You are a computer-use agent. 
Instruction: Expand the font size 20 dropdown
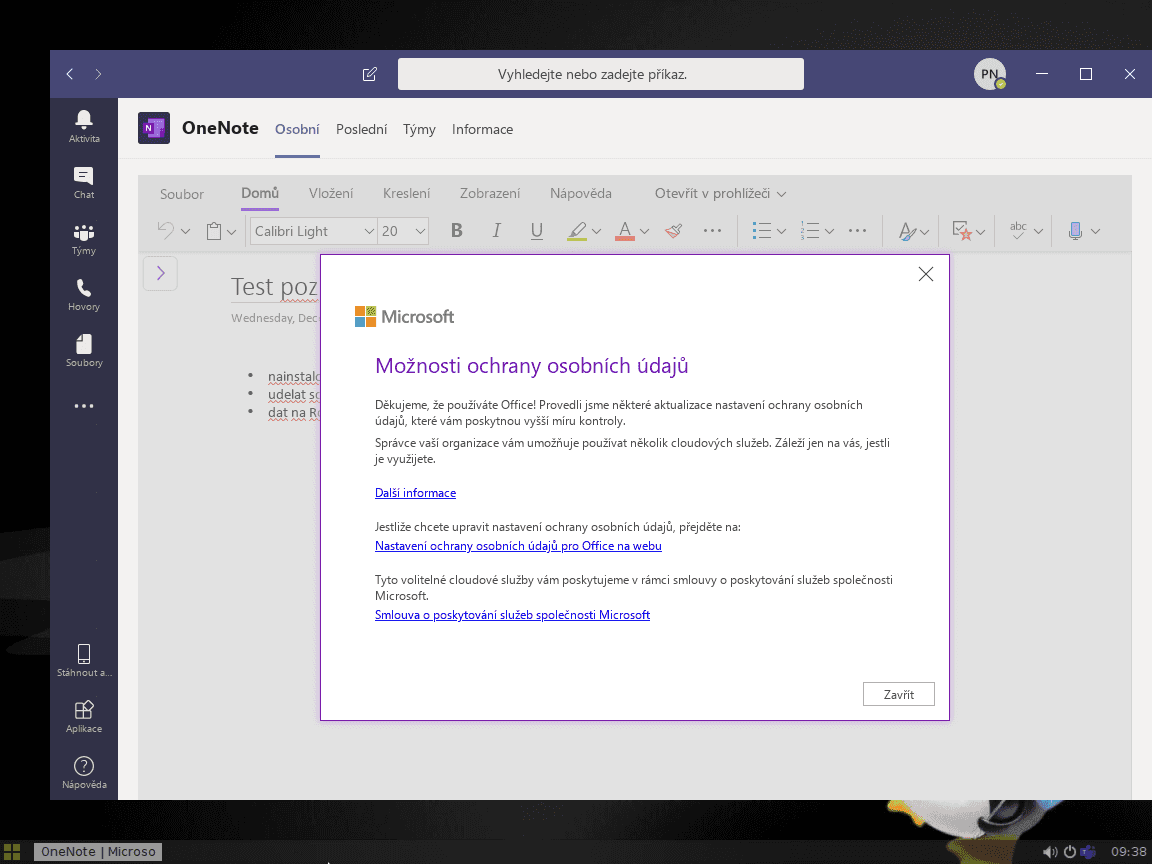click(403, 230)
